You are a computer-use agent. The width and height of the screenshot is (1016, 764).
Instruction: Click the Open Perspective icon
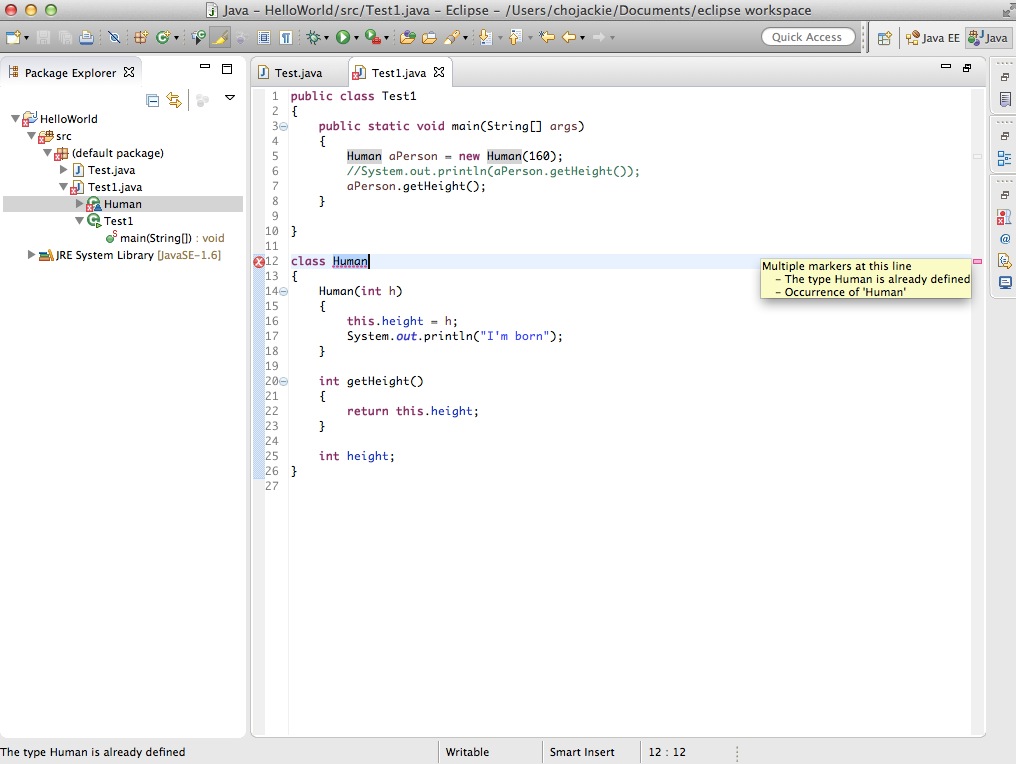(884, 37)
